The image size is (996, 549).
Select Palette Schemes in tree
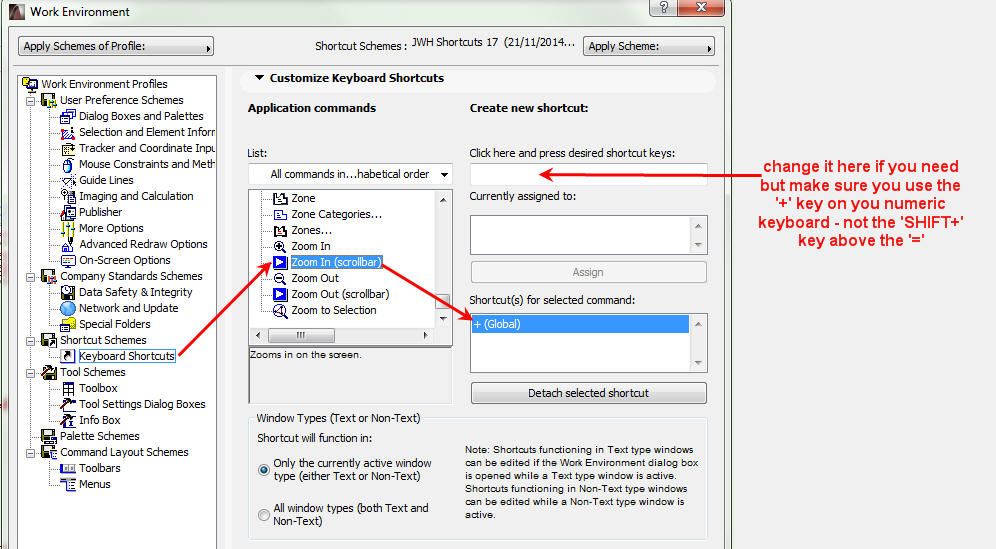coord(100,436)
